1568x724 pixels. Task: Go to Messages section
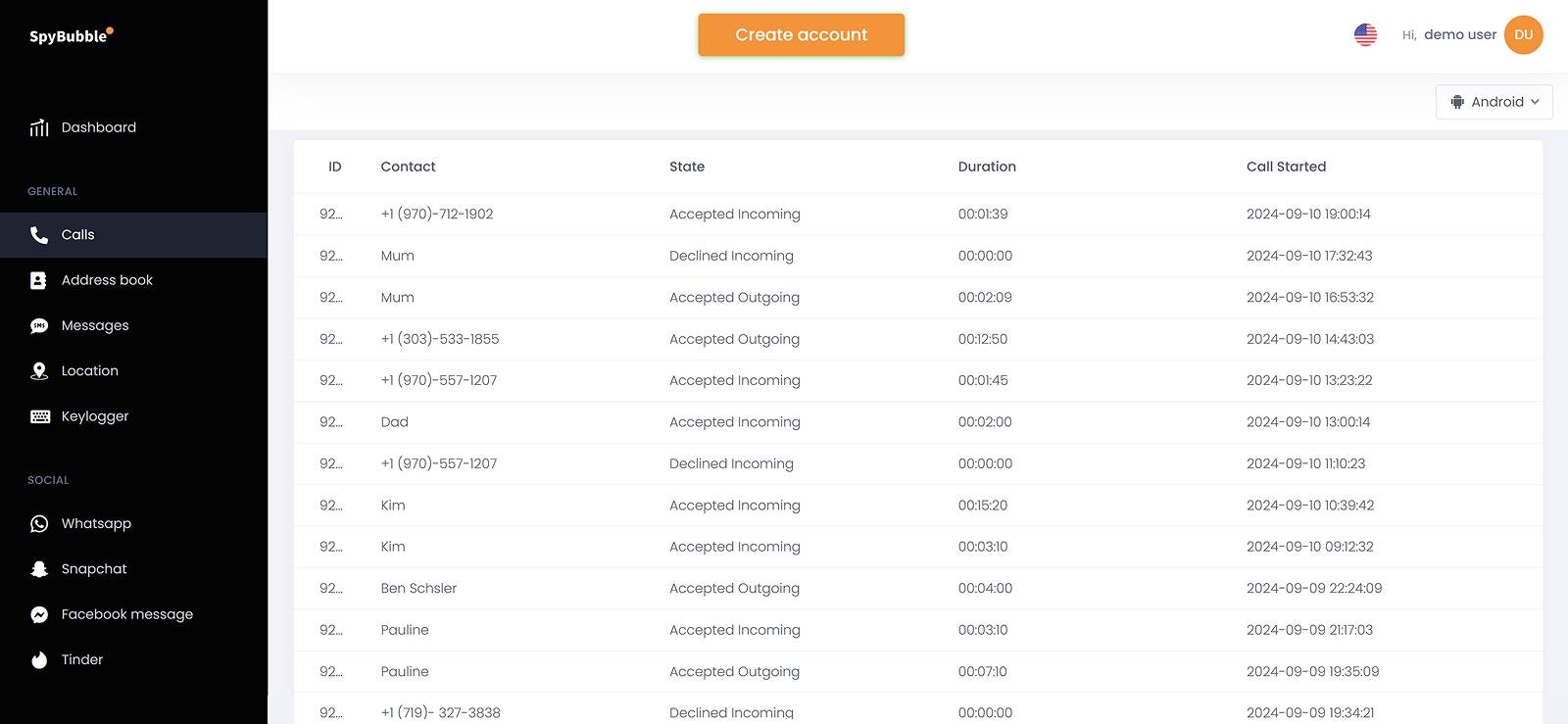point(95,325)
